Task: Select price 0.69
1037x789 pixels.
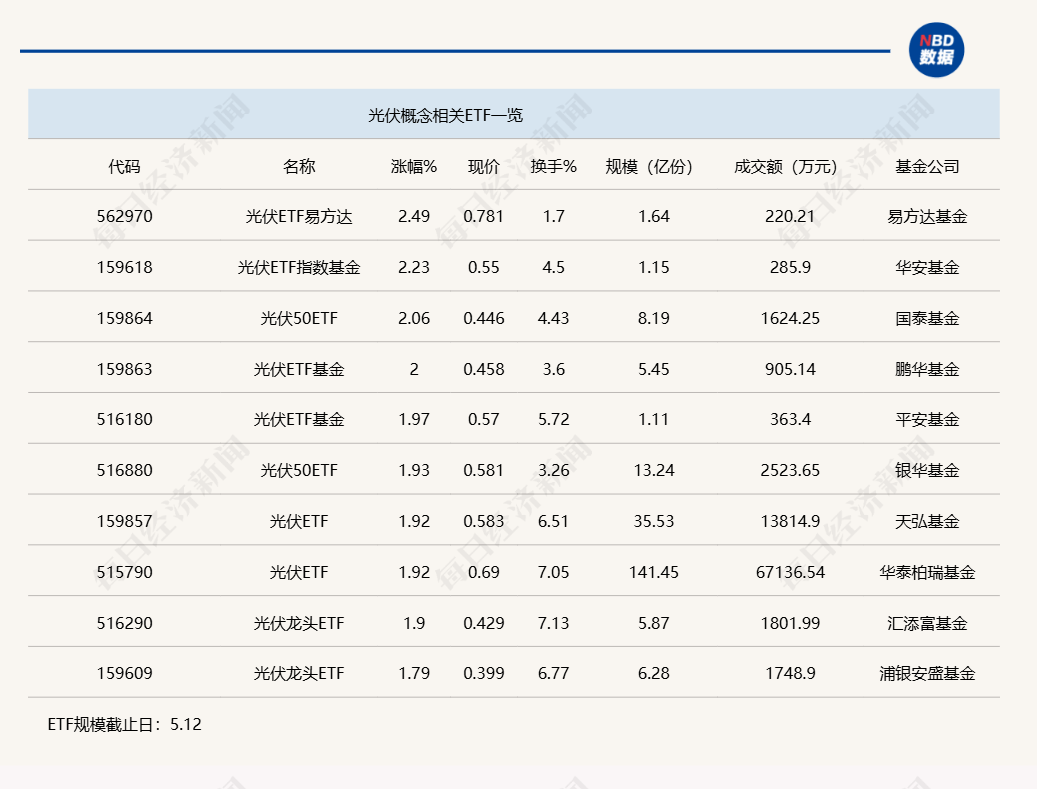Action: click(x=483, y=572)
